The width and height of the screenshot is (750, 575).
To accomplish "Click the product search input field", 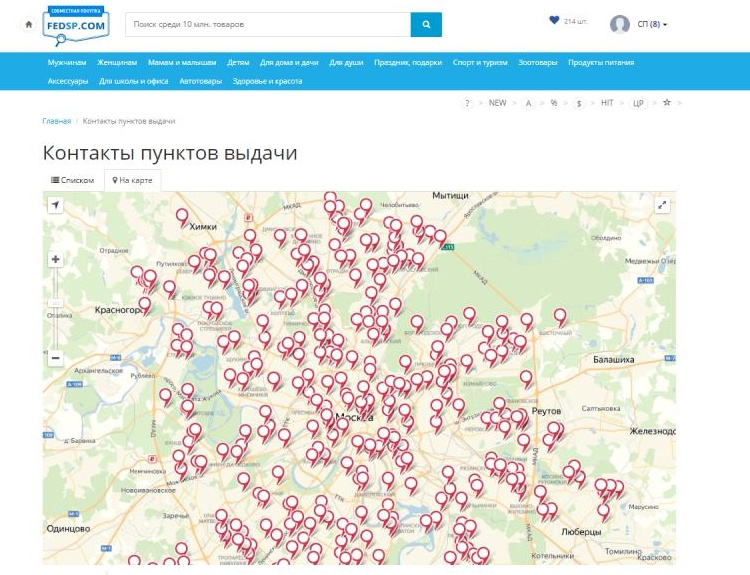I will [x=268, y=24].
